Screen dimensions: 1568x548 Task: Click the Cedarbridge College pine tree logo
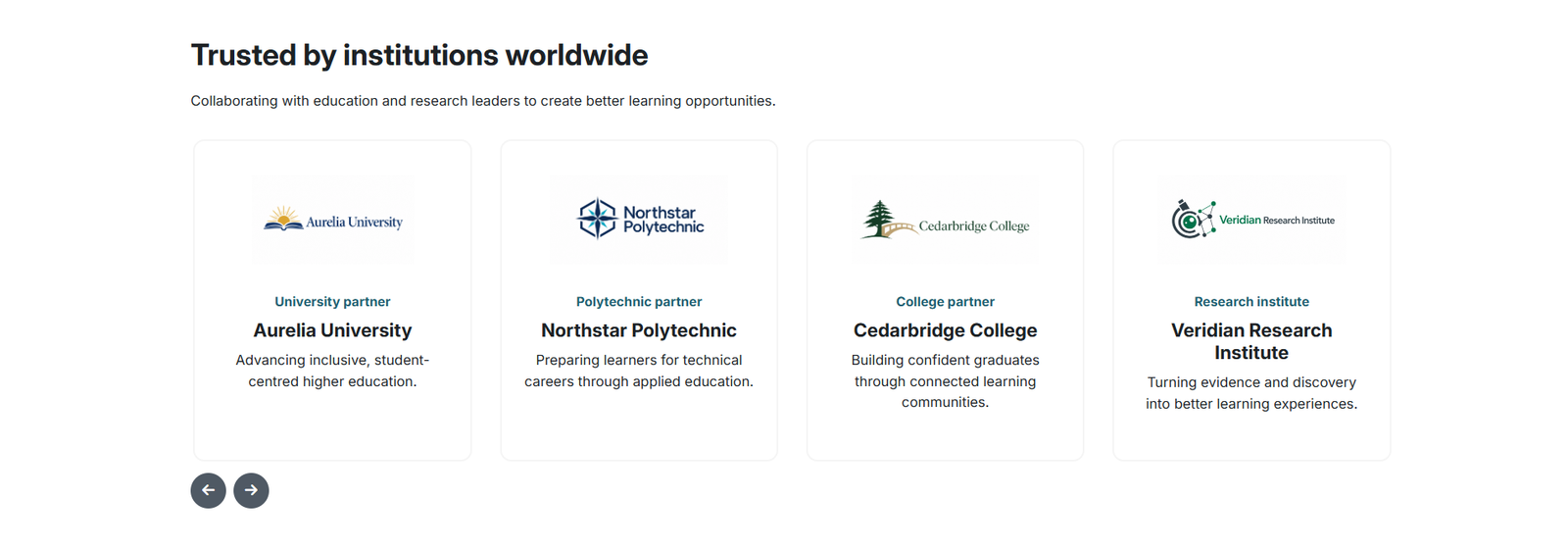946,220
